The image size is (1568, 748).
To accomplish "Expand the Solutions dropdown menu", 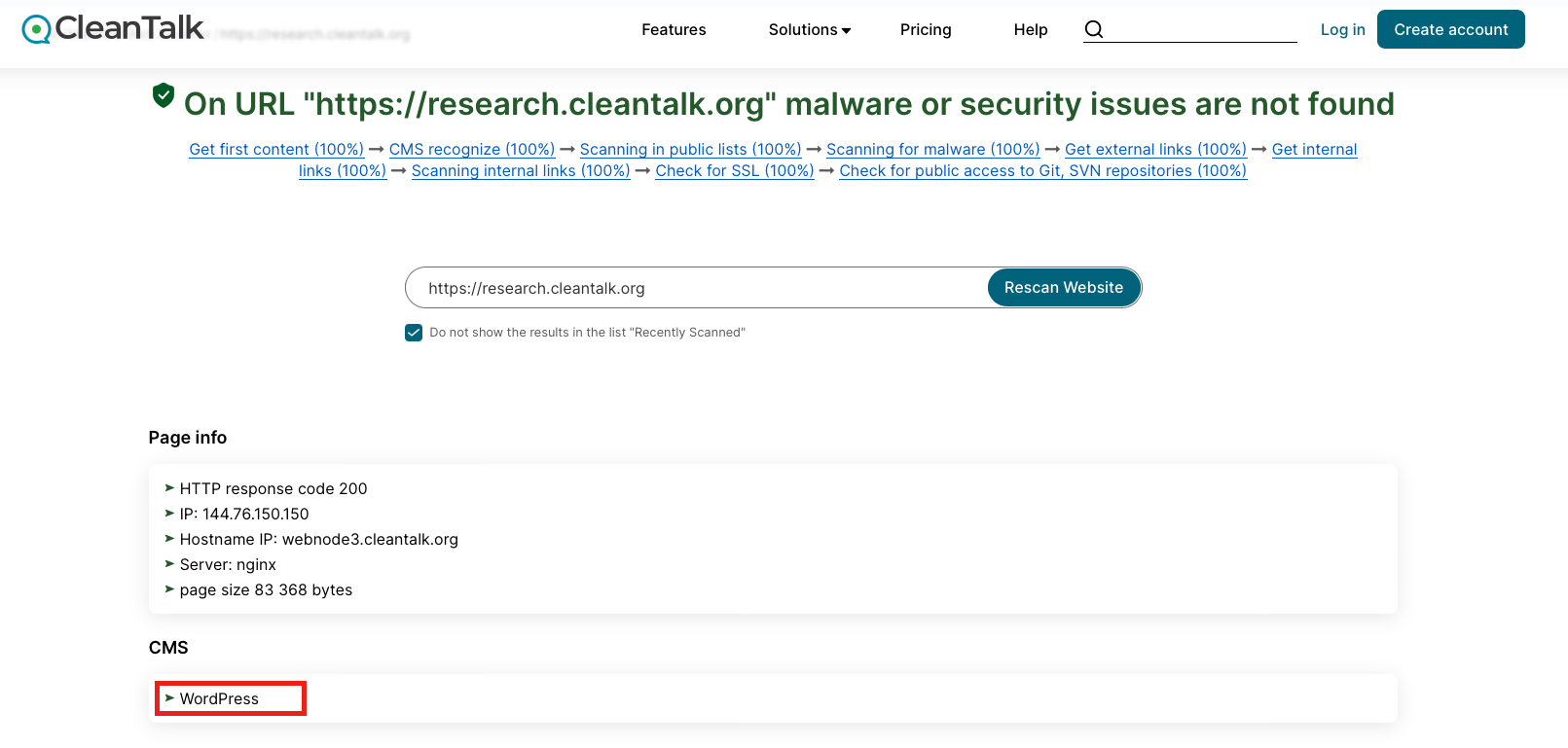I will (x=810, y=30).
